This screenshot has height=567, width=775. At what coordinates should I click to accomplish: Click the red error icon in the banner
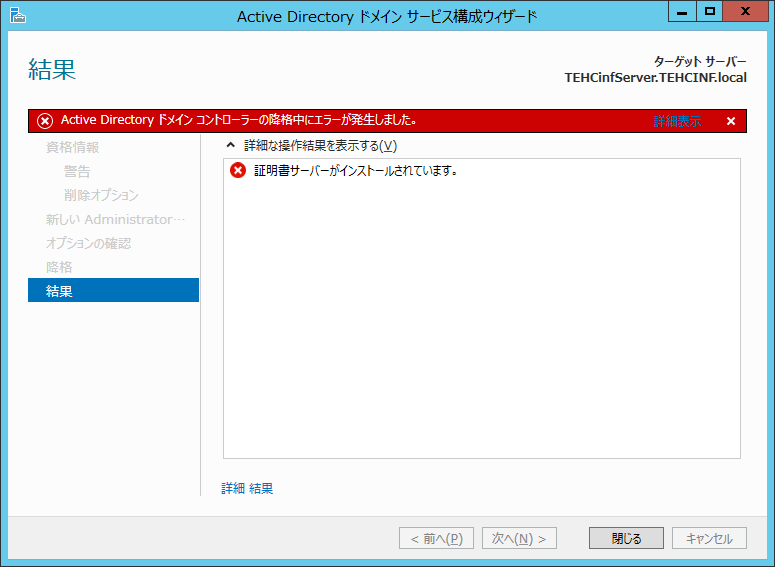(x=45, y=121)
